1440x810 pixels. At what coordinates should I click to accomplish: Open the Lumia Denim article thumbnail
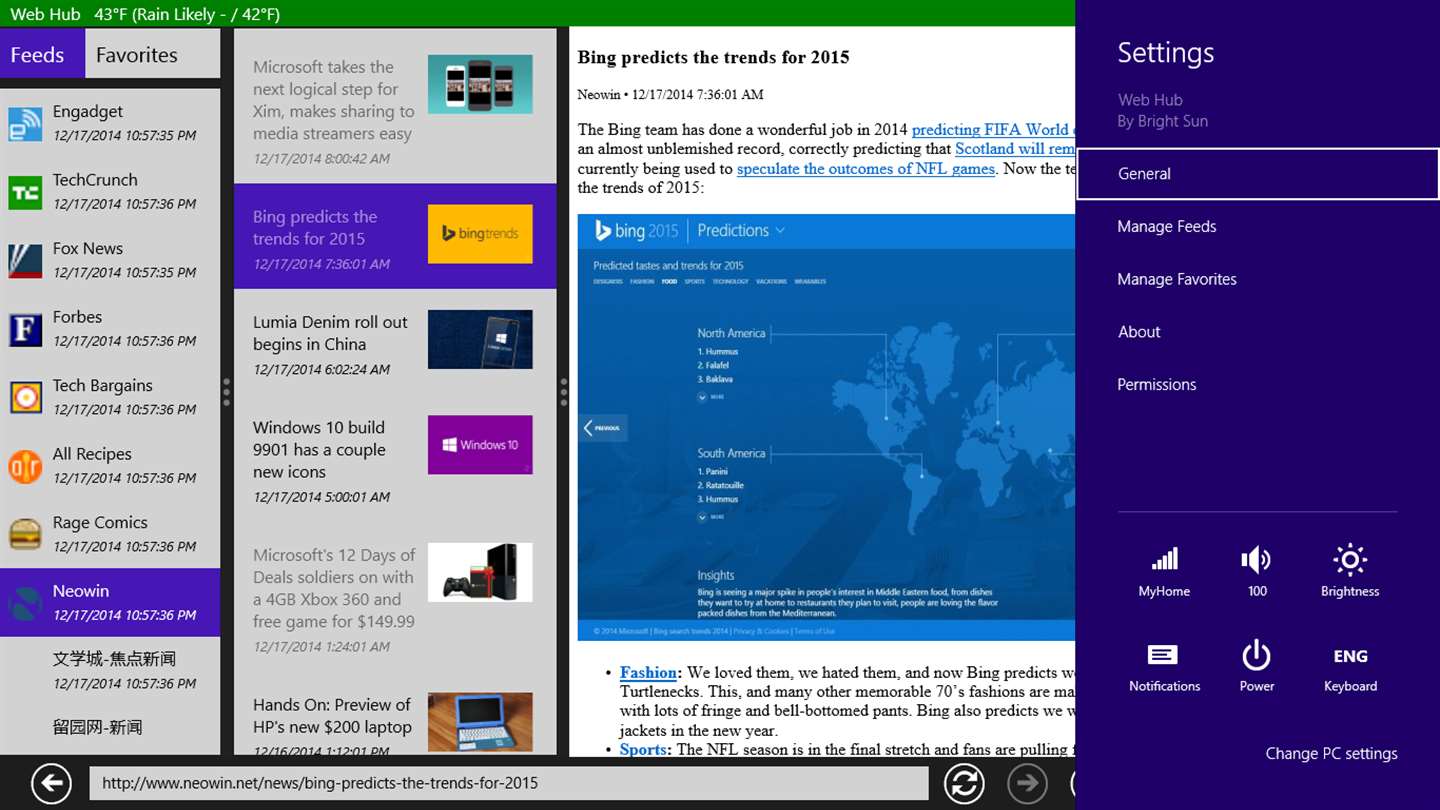tap(480, 339)
